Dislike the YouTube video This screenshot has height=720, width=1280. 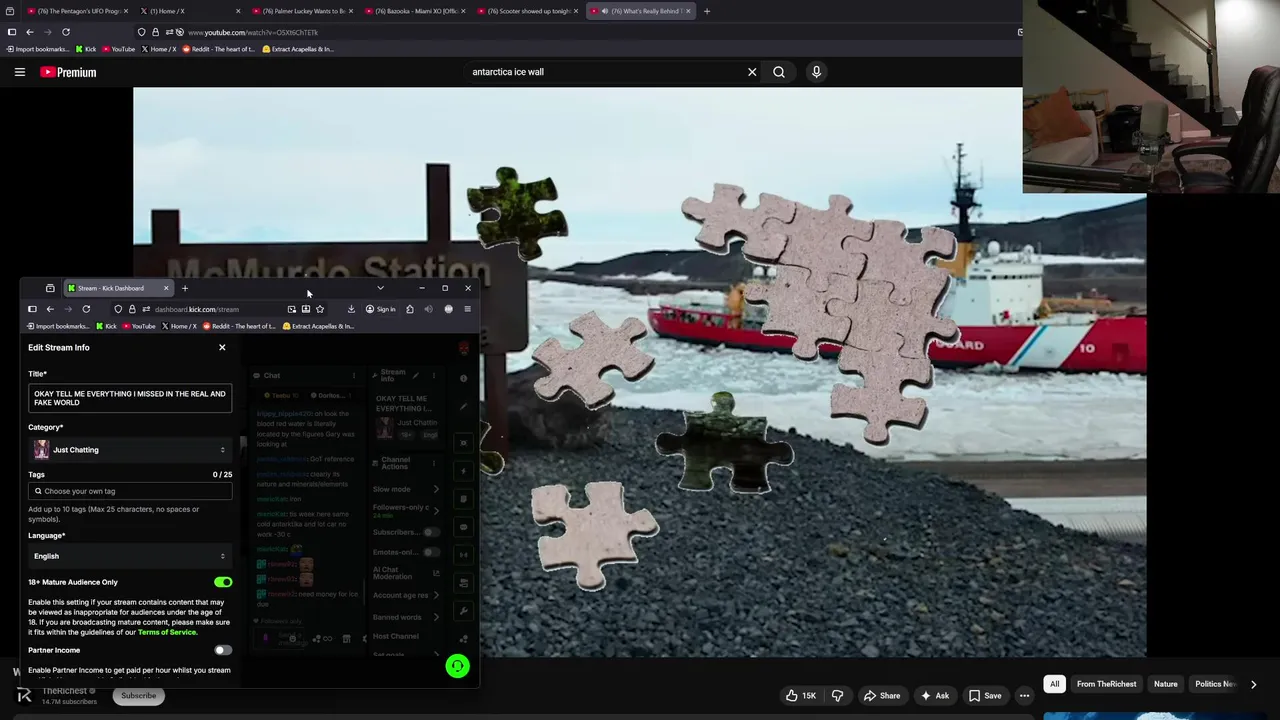tap(838, 696)
